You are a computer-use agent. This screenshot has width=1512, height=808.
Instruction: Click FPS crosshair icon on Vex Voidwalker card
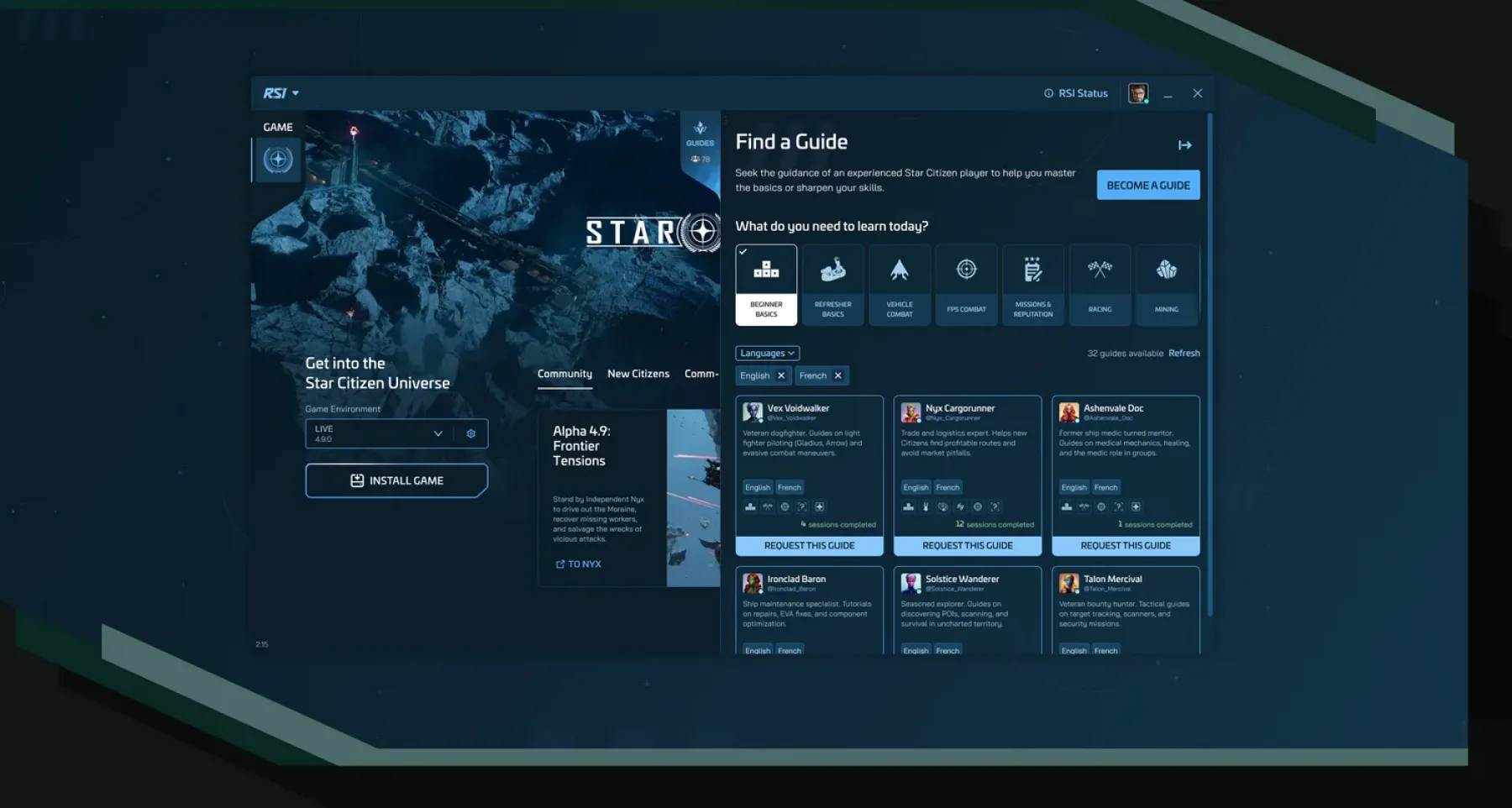click(785, 506)
